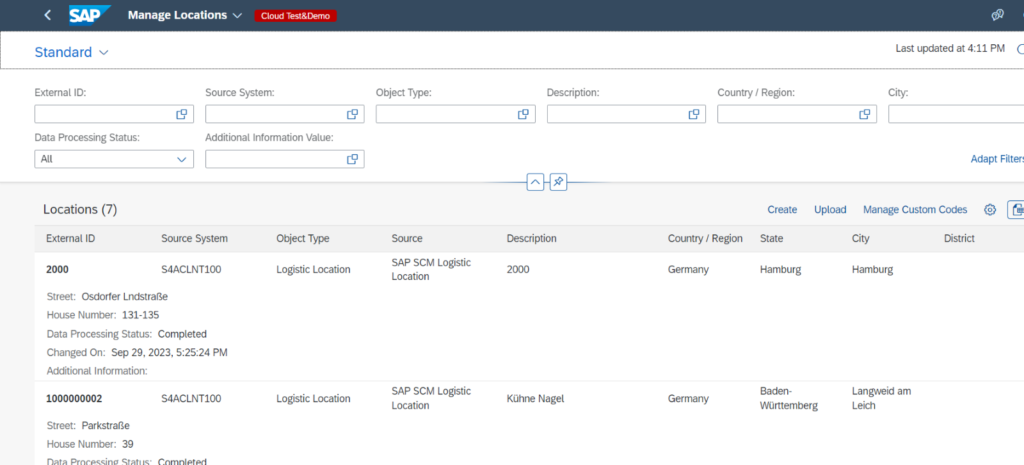This screenshot has height=465, width=1024.
Task: Open table settings gear icon
Action: [990, 210]
